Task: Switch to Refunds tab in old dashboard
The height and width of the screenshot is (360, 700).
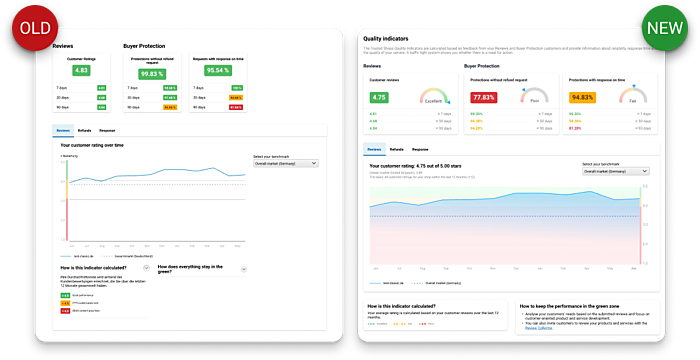Action: [x=84, y=130]
